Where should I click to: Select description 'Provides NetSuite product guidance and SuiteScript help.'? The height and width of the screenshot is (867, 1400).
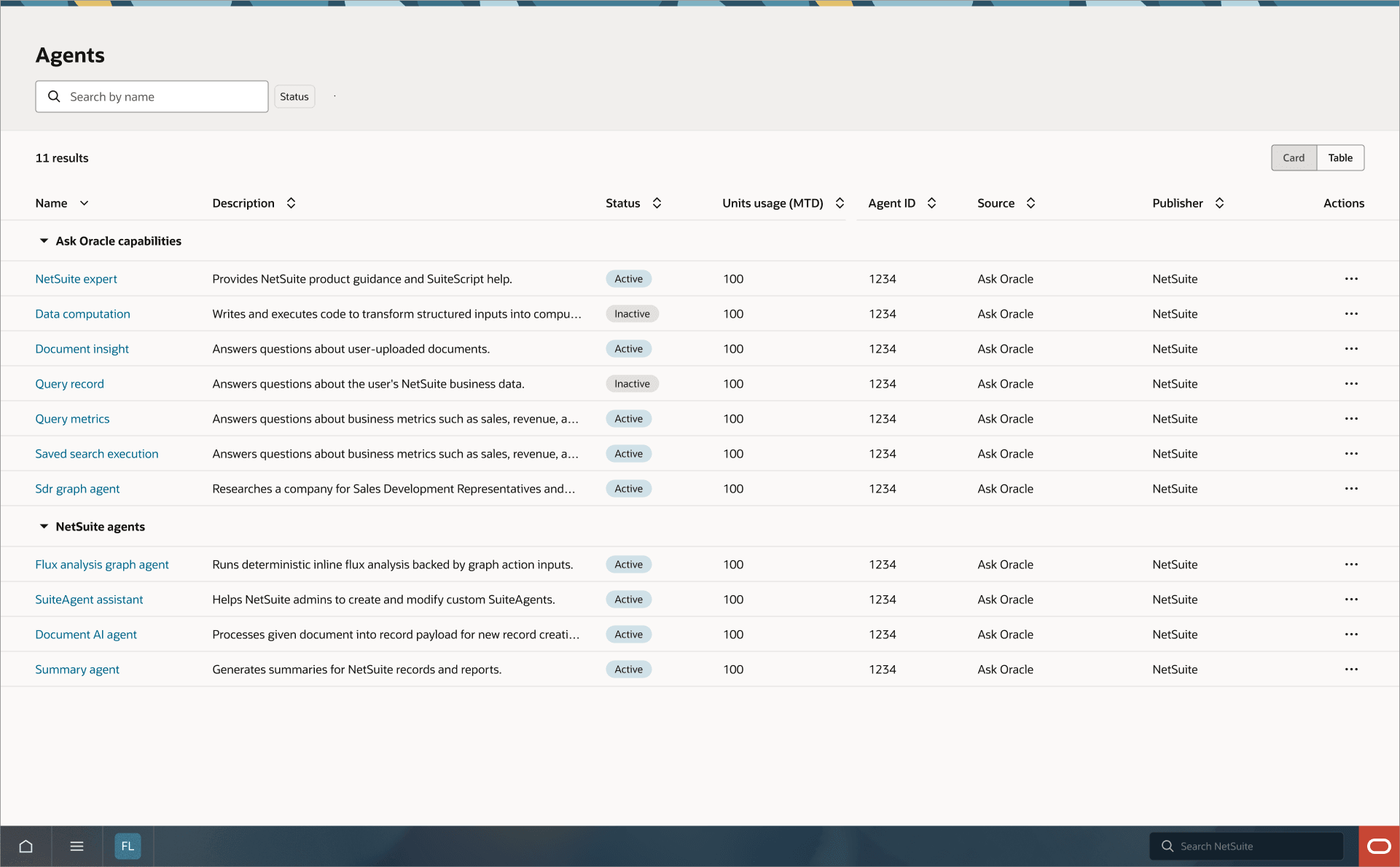tap(362, 279)
